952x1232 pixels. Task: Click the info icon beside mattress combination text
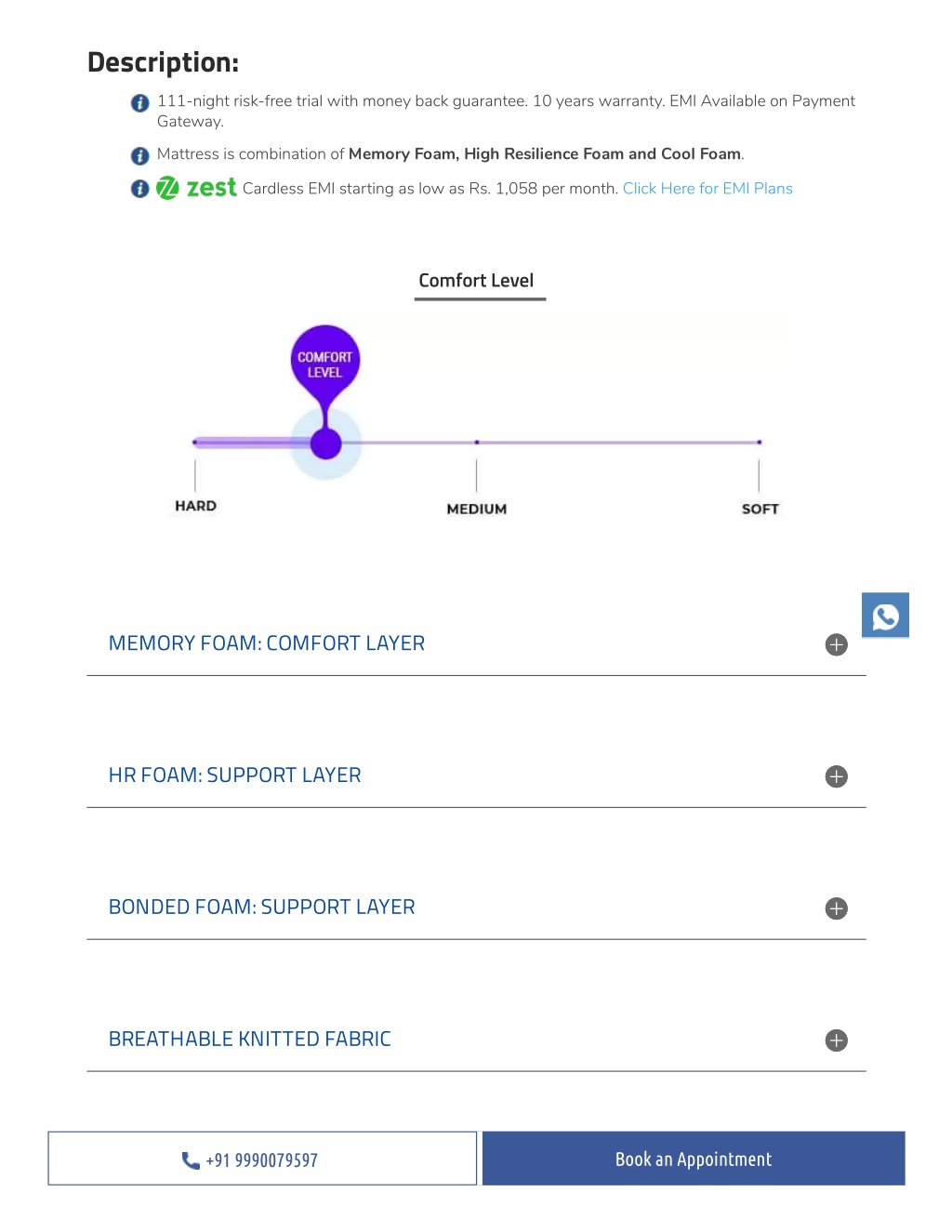coord(140,155)
